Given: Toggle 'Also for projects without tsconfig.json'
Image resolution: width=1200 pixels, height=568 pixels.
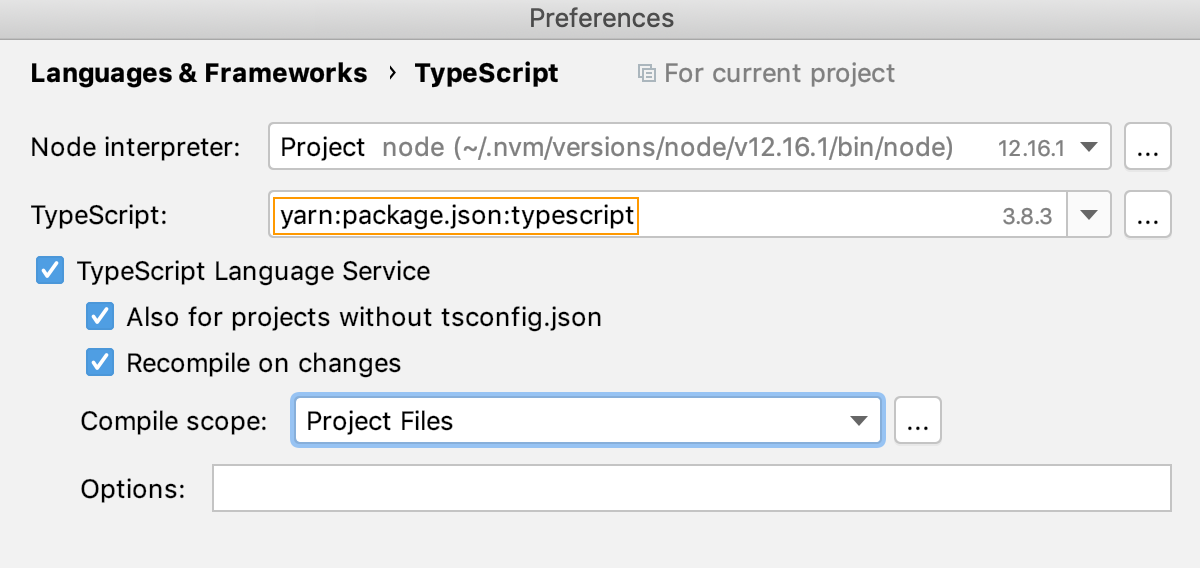Looking at the screenshot, I should (x=100, y=317).
